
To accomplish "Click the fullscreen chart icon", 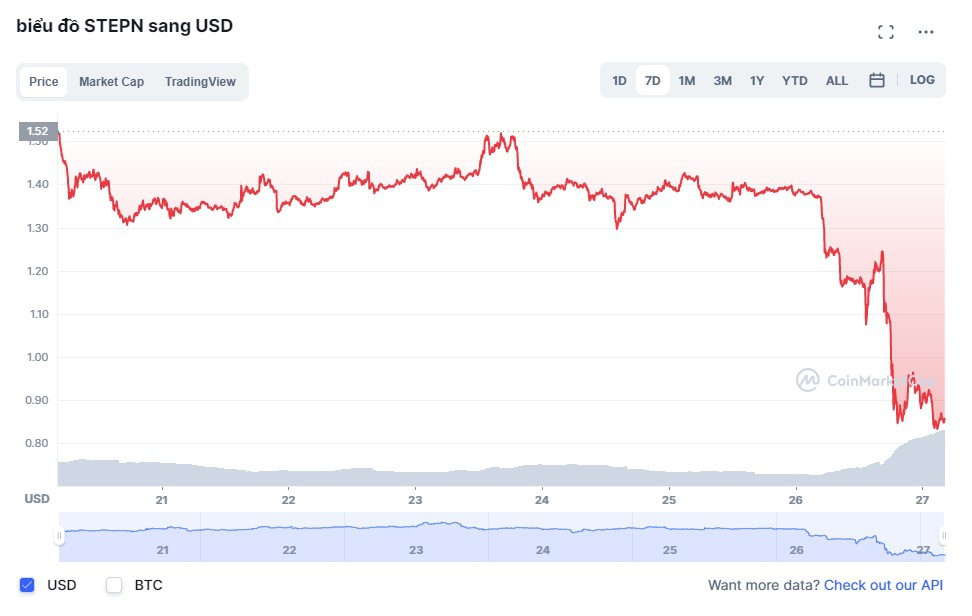I will coord(885,32).
